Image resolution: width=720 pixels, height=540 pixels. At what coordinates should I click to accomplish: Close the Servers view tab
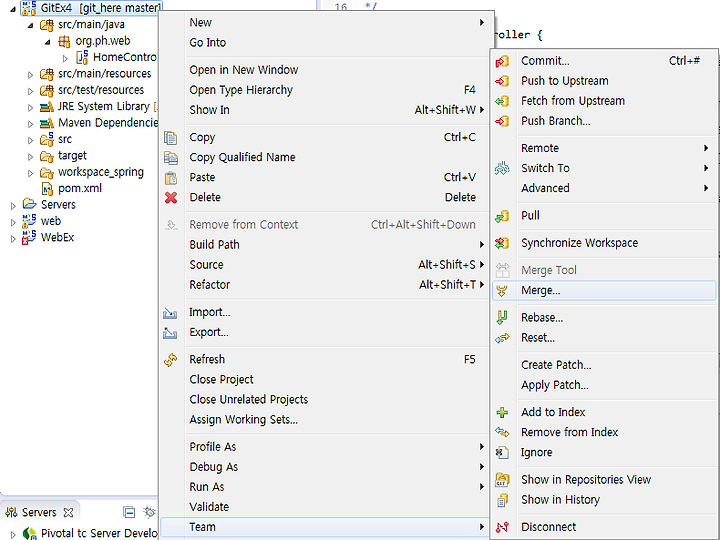[x=68, y=512]
